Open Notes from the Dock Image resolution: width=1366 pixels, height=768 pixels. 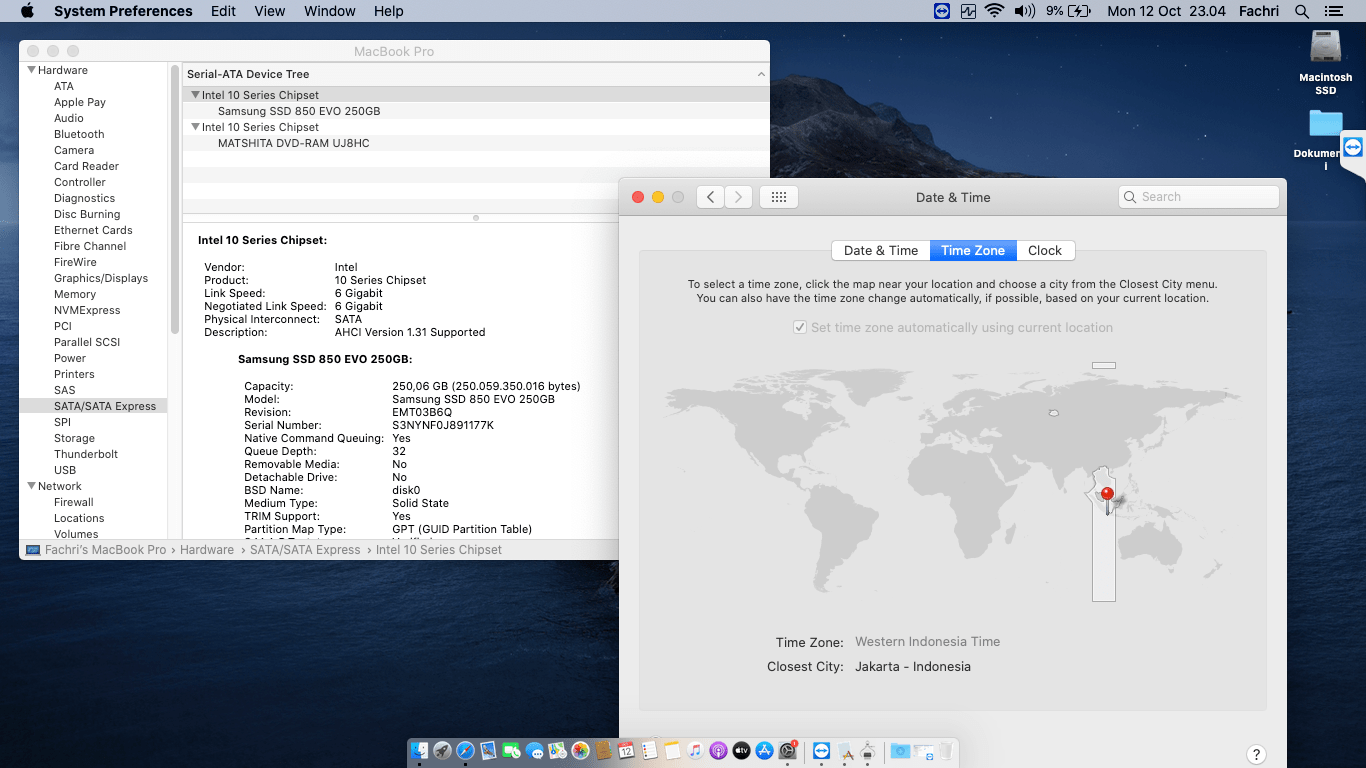(672, 751)
